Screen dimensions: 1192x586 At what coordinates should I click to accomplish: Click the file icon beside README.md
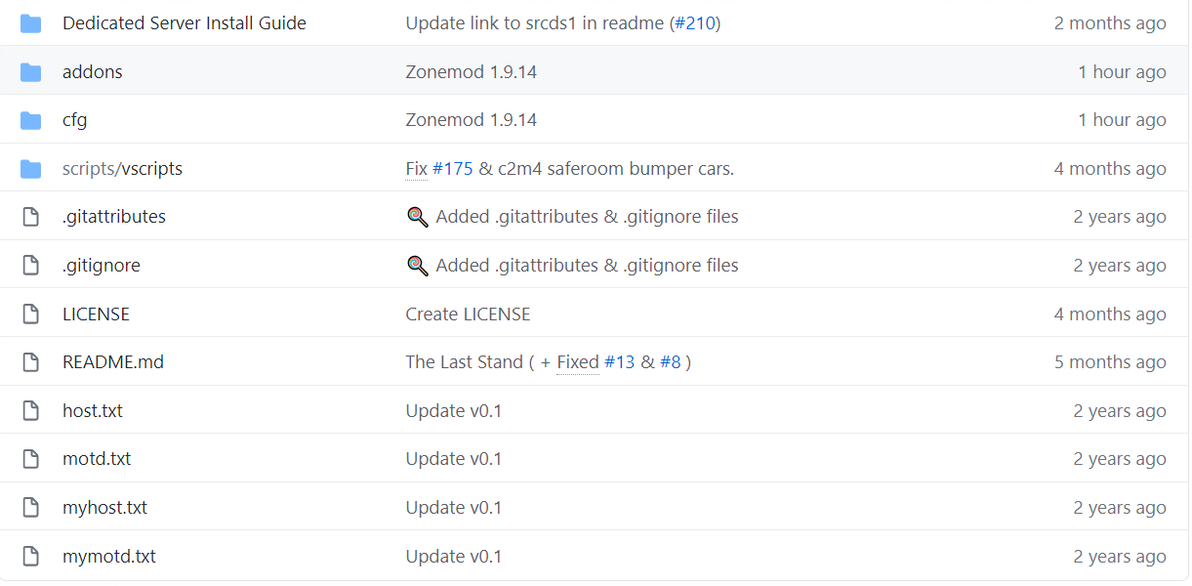pyautogui.click(x=31, y=362)
